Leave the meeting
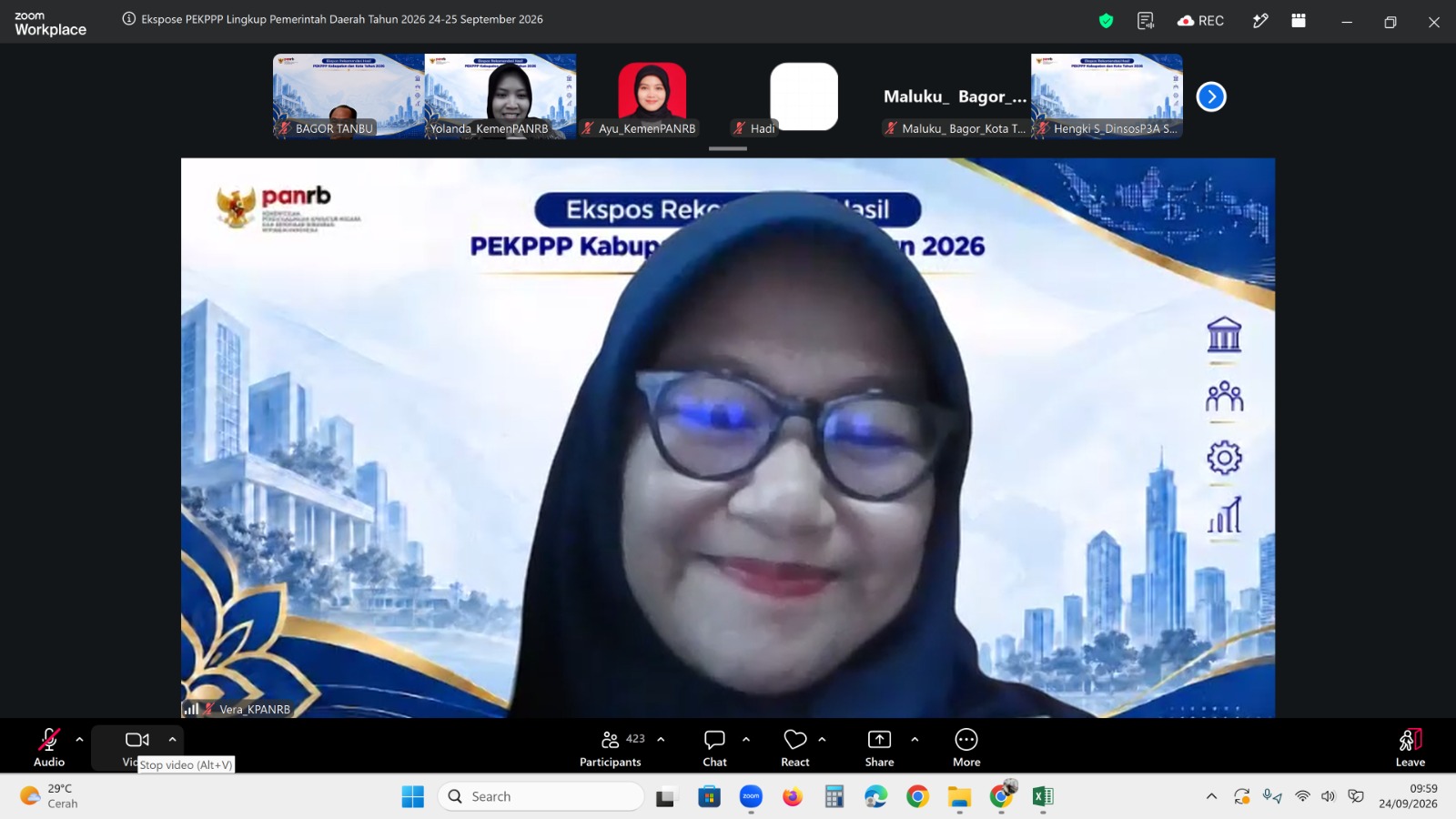Screen dimensions: 1456x819 pos(1410,748)
